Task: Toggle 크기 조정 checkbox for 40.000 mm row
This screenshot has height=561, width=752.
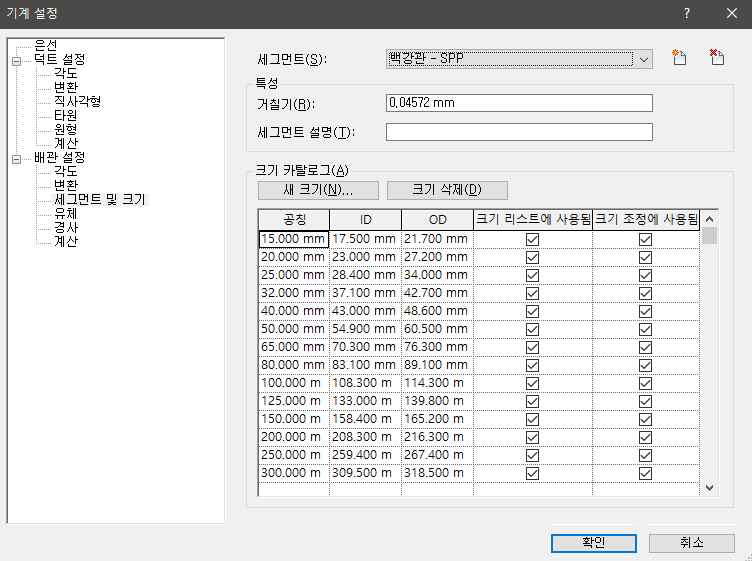Action: point(646,311)
